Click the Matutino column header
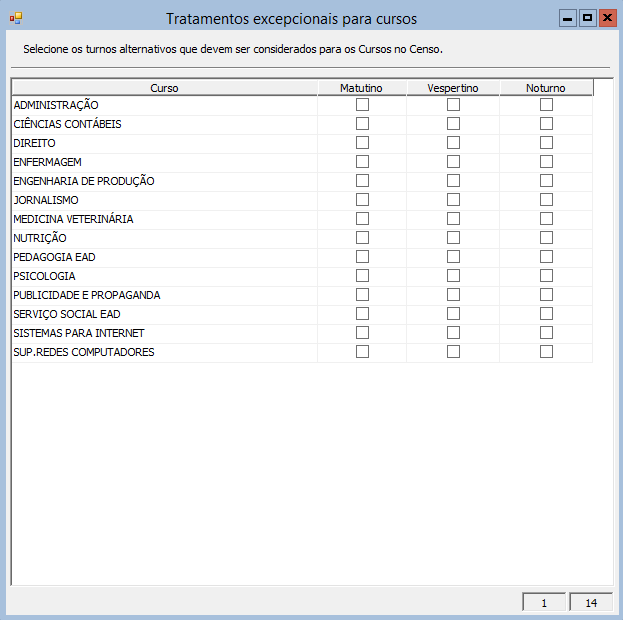Image resolution: width=623 pixels, height=620 pixels. click(x=361, y=88)
